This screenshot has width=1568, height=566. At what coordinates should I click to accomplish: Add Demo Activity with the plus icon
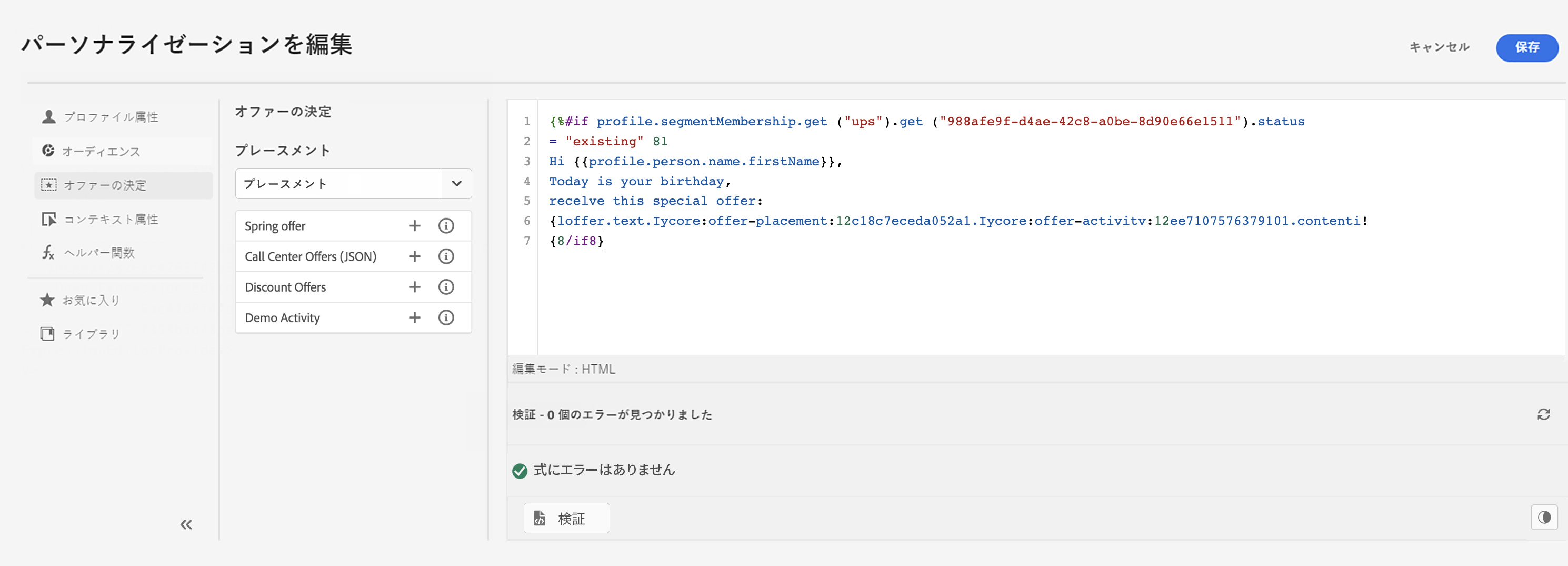click(x=415, y=317)
